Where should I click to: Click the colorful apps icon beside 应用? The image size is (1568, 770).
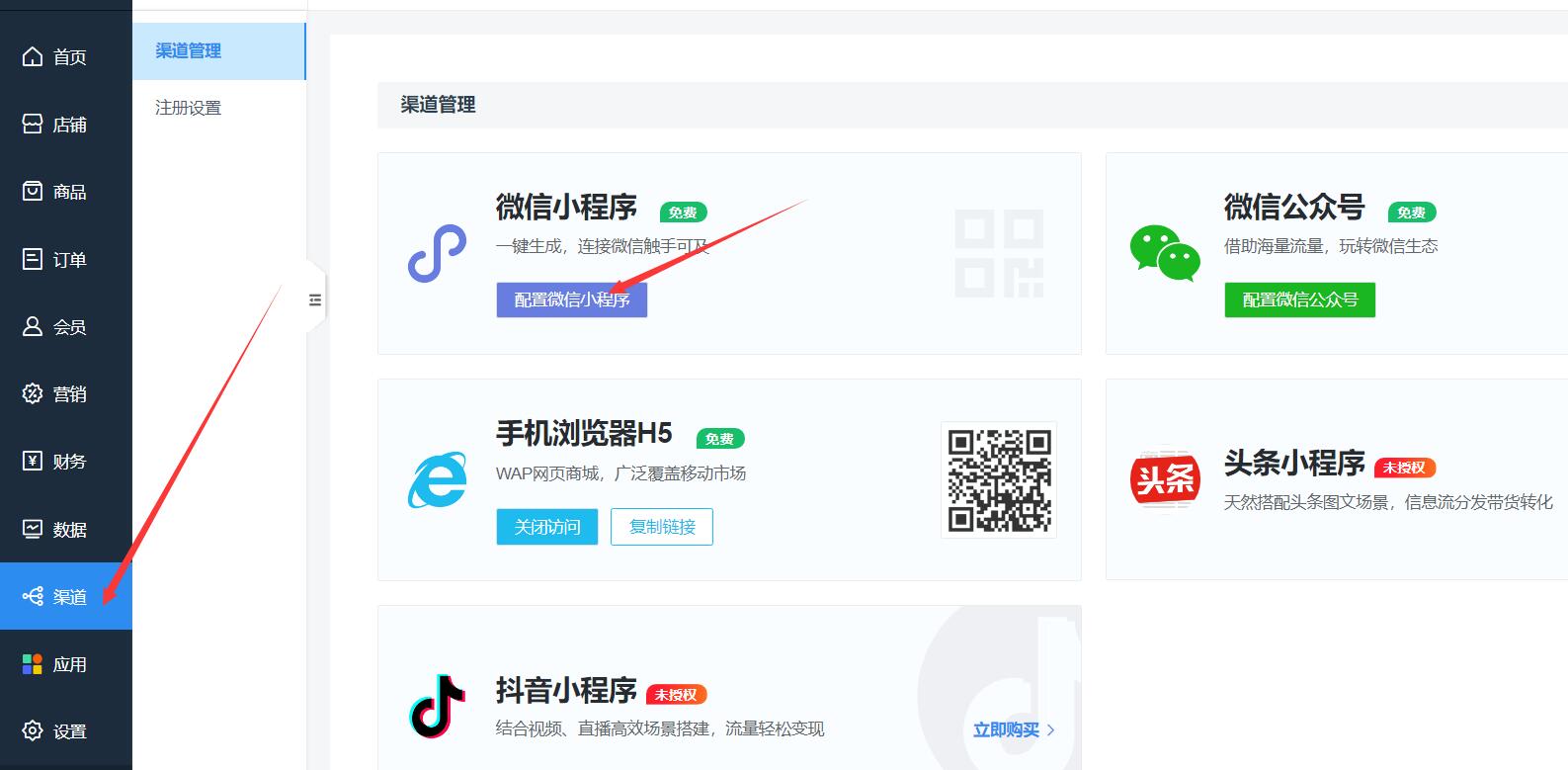[x=33, y=664]
